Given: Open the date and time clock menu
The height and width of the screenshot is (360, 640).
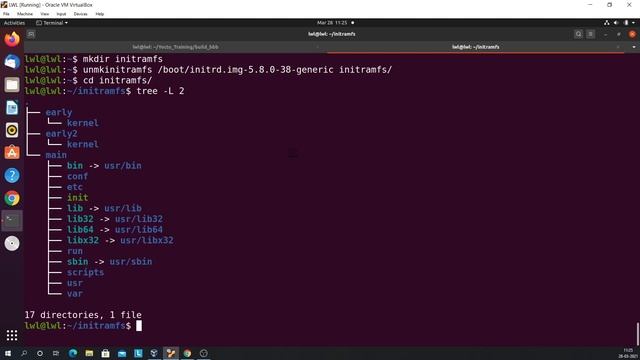Looking at the screenshot, I should 333,23.
